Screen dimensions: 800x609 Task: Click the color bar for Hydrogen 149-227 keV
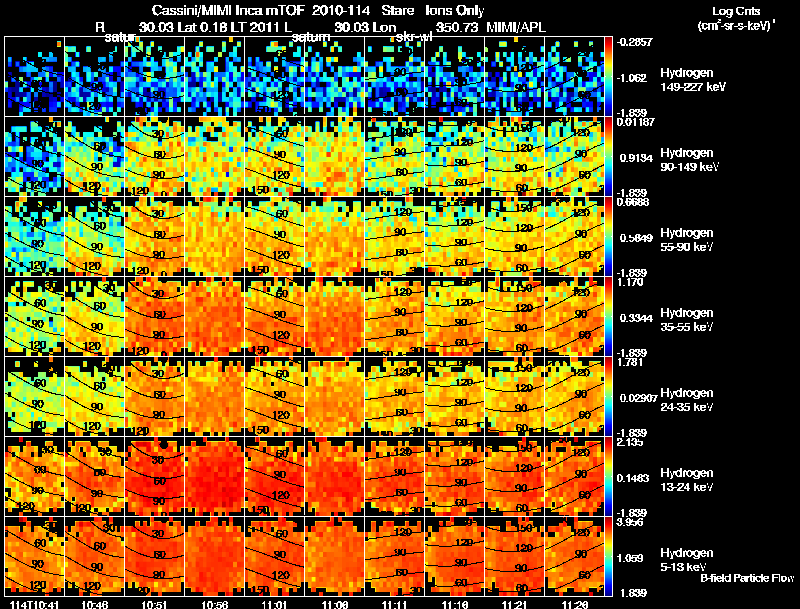click(608, 77)
